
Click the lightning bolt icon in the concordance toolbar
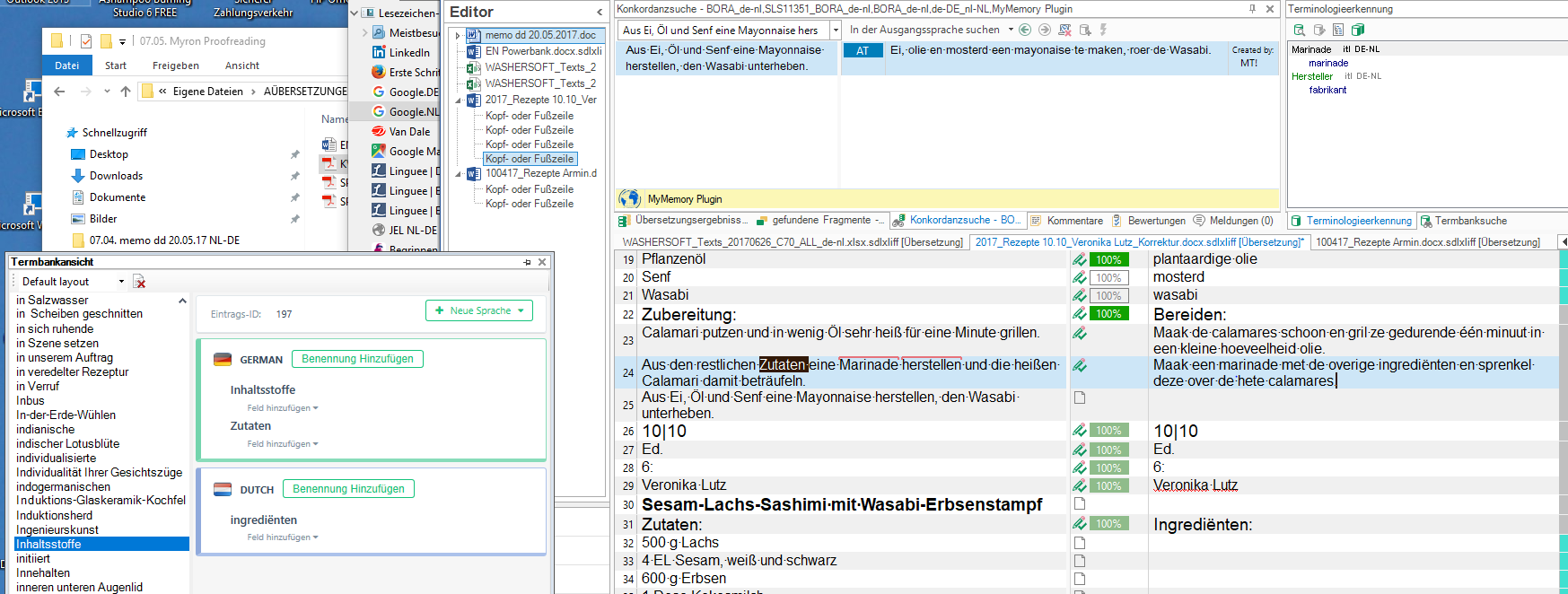[x=1103, y=30]
